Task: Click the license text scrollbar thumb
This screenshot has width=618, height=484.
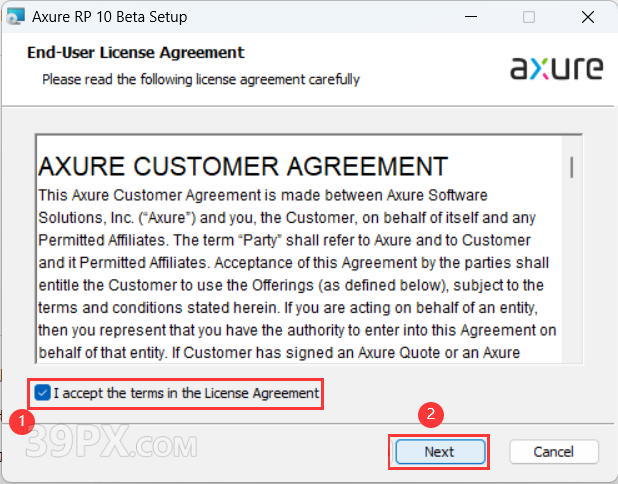Action: click(x=571, y=167)
